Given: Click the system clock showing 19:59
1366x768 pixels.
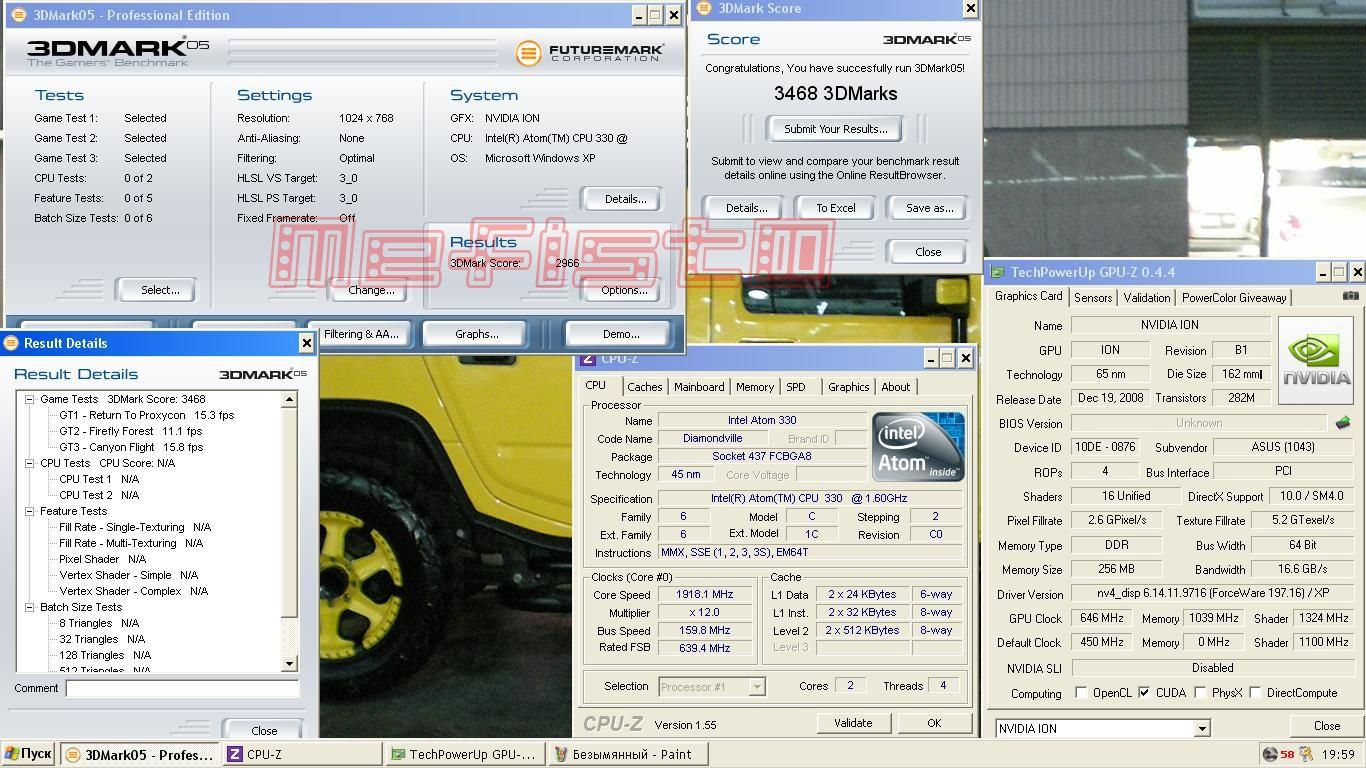Looking at the screenshot, I should 1338,754.
